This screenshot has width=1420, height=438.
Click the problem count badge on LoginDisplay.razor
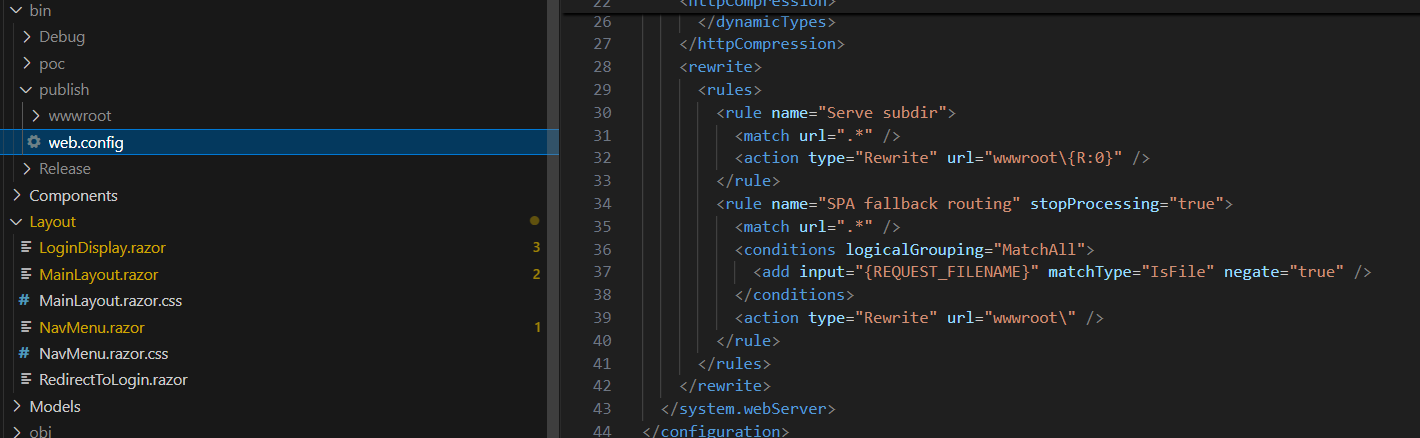click(x=536, y=248)
